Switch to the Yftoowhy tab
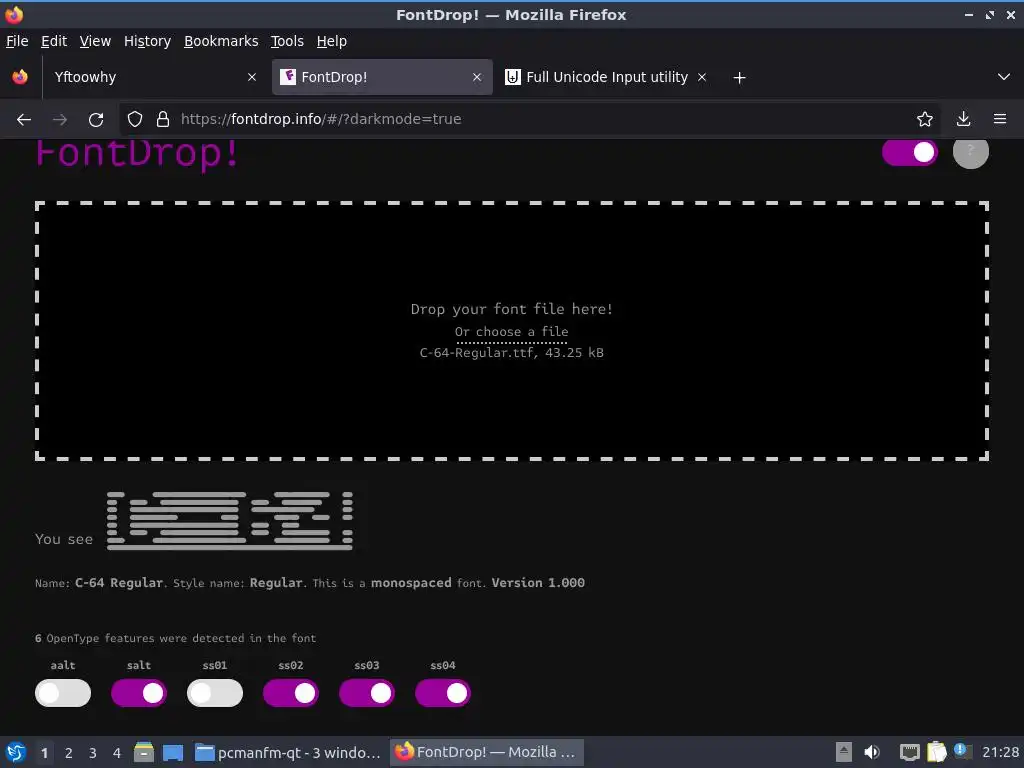Viewport: 1024px width, 768px height. [x=153, y=77]
